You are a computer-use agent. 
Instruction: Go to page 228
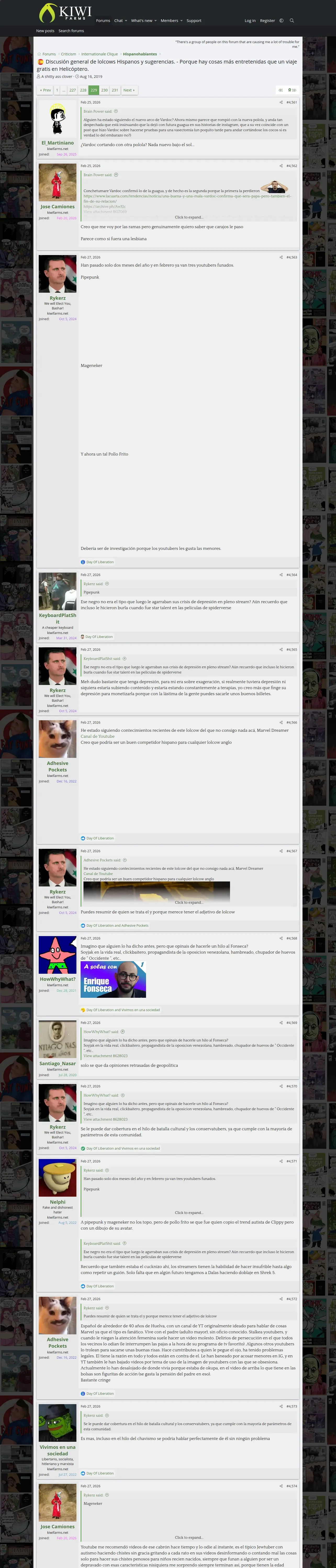(83, 90)
